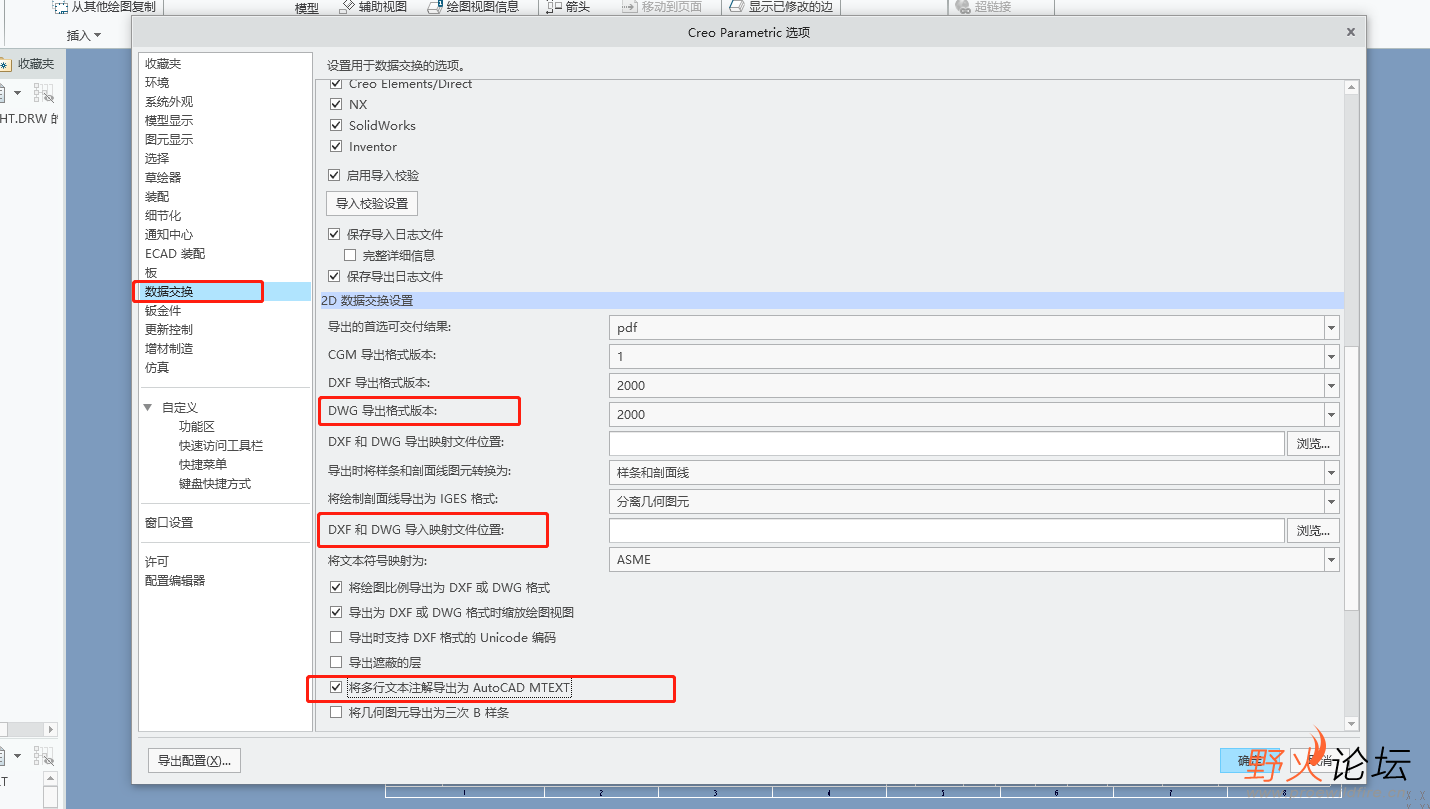Select 钣金件 category
Image resolution: width=1430 pixels, height=809 pixels.
click(163, 310)
